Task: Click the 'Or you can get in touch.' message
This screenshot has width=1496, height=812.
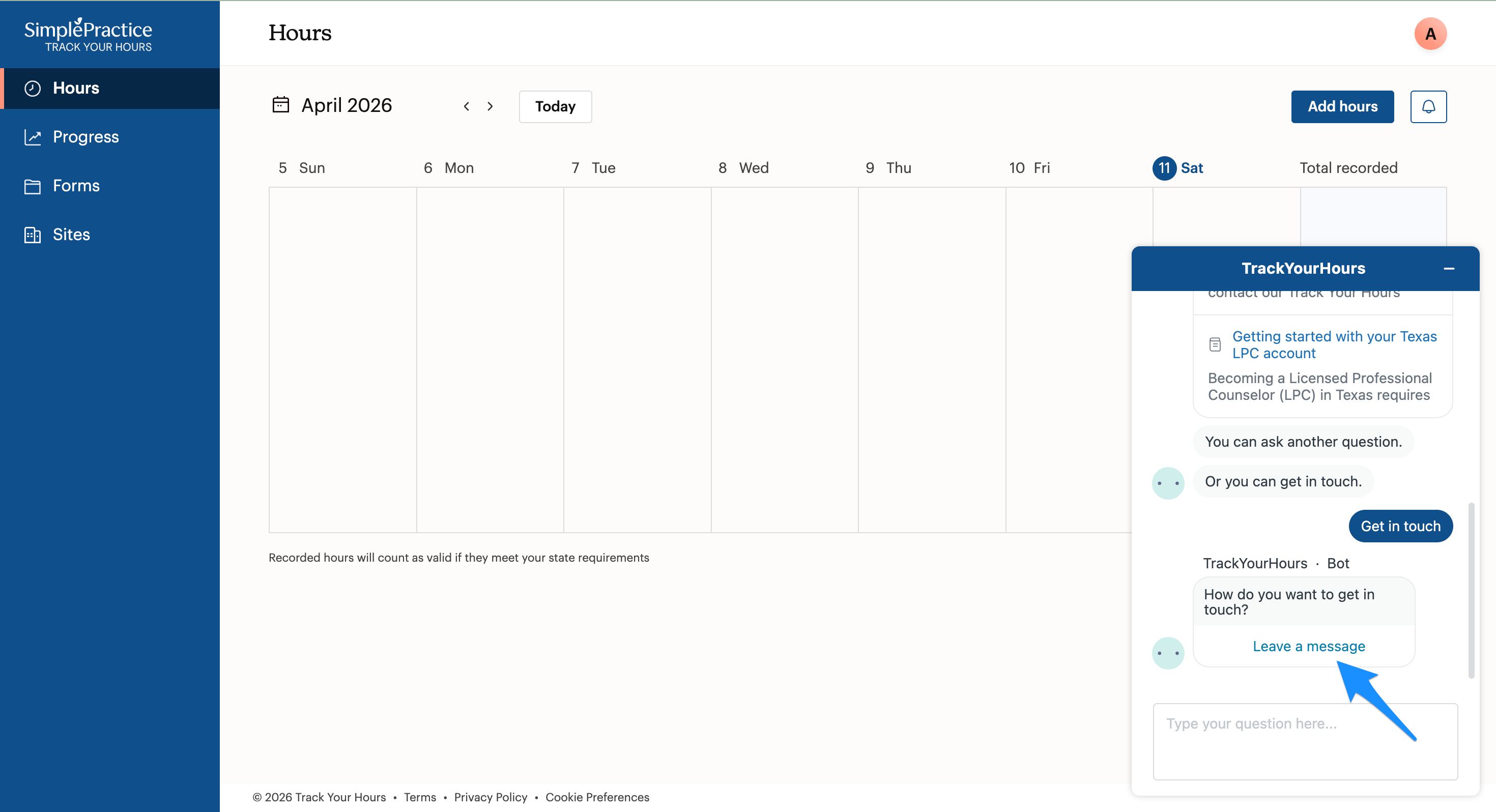Action: pyautogui.click(x=1283, y=481)
